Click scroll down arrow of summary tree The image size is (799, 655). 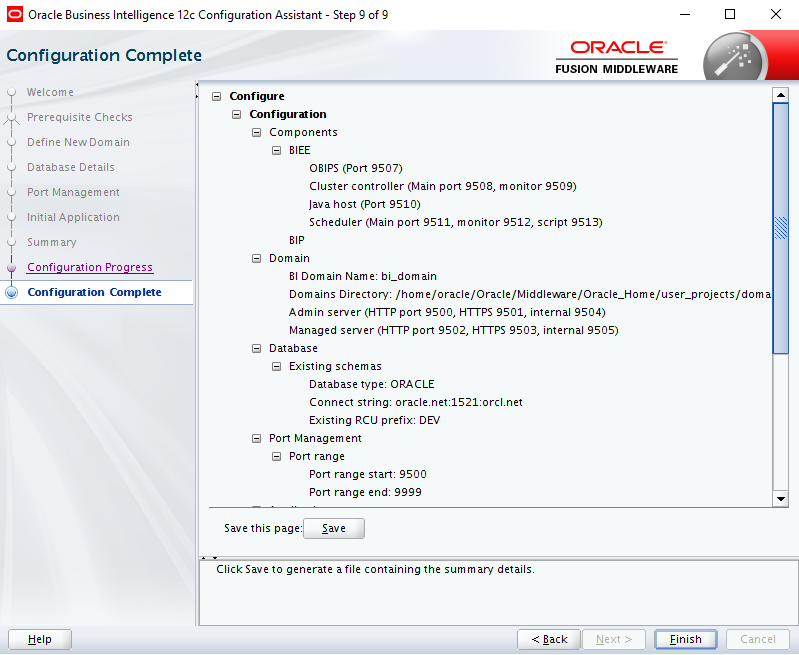tap(781, 498)
